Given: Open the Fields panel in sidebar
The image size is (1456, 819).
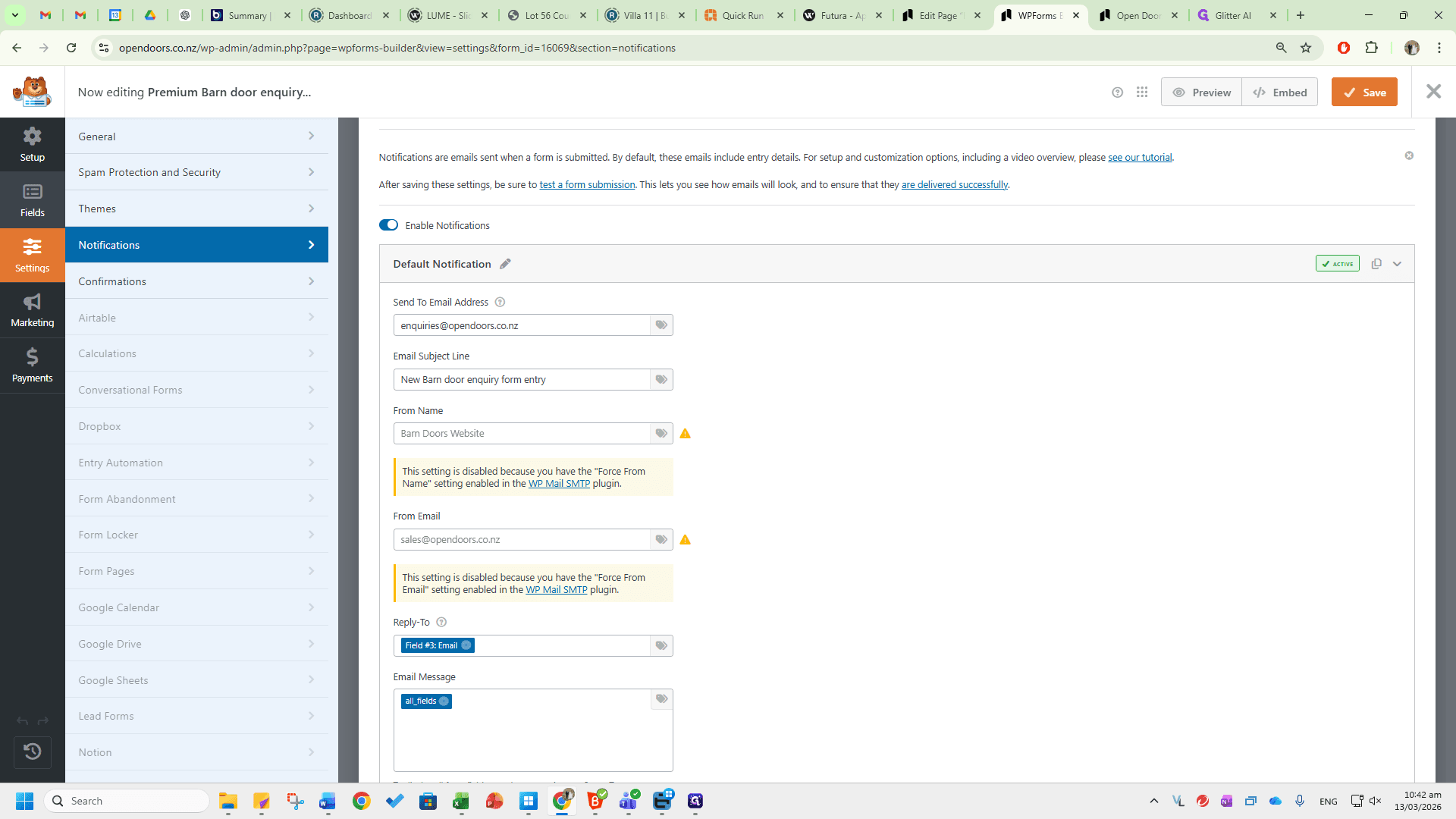Looking at the screenshot, I should 32,200.
